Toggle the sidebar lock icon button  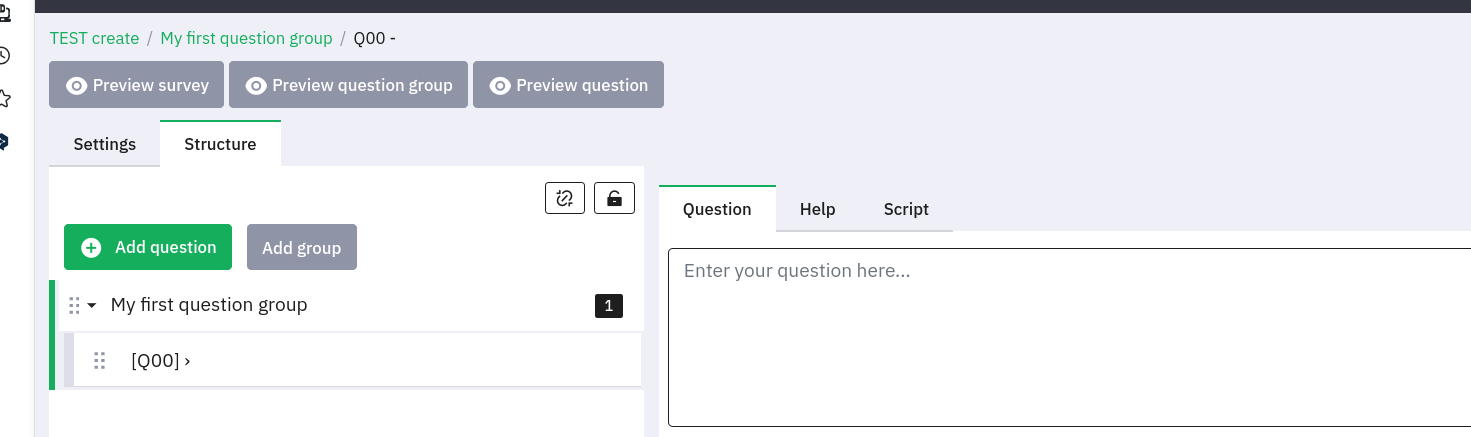coord(614,198)
